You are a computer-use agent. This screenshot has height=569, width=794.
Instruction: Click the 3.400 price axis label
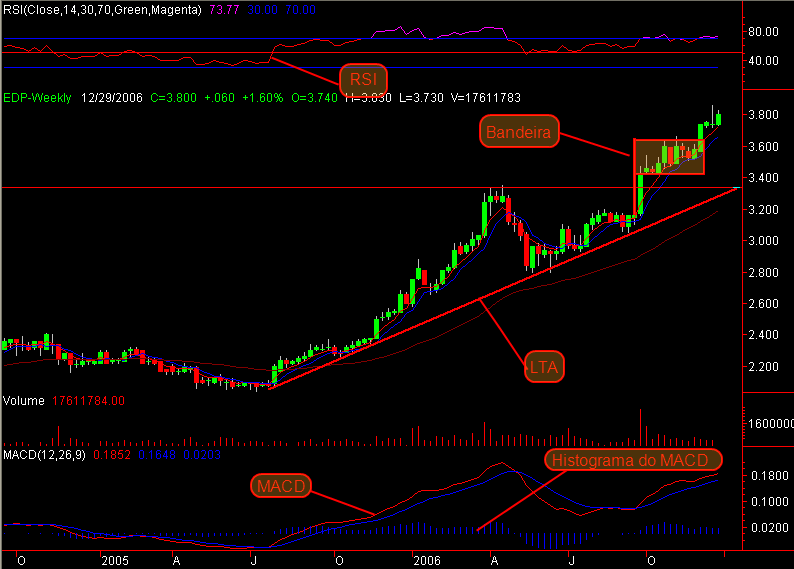(x=764, y=178)
